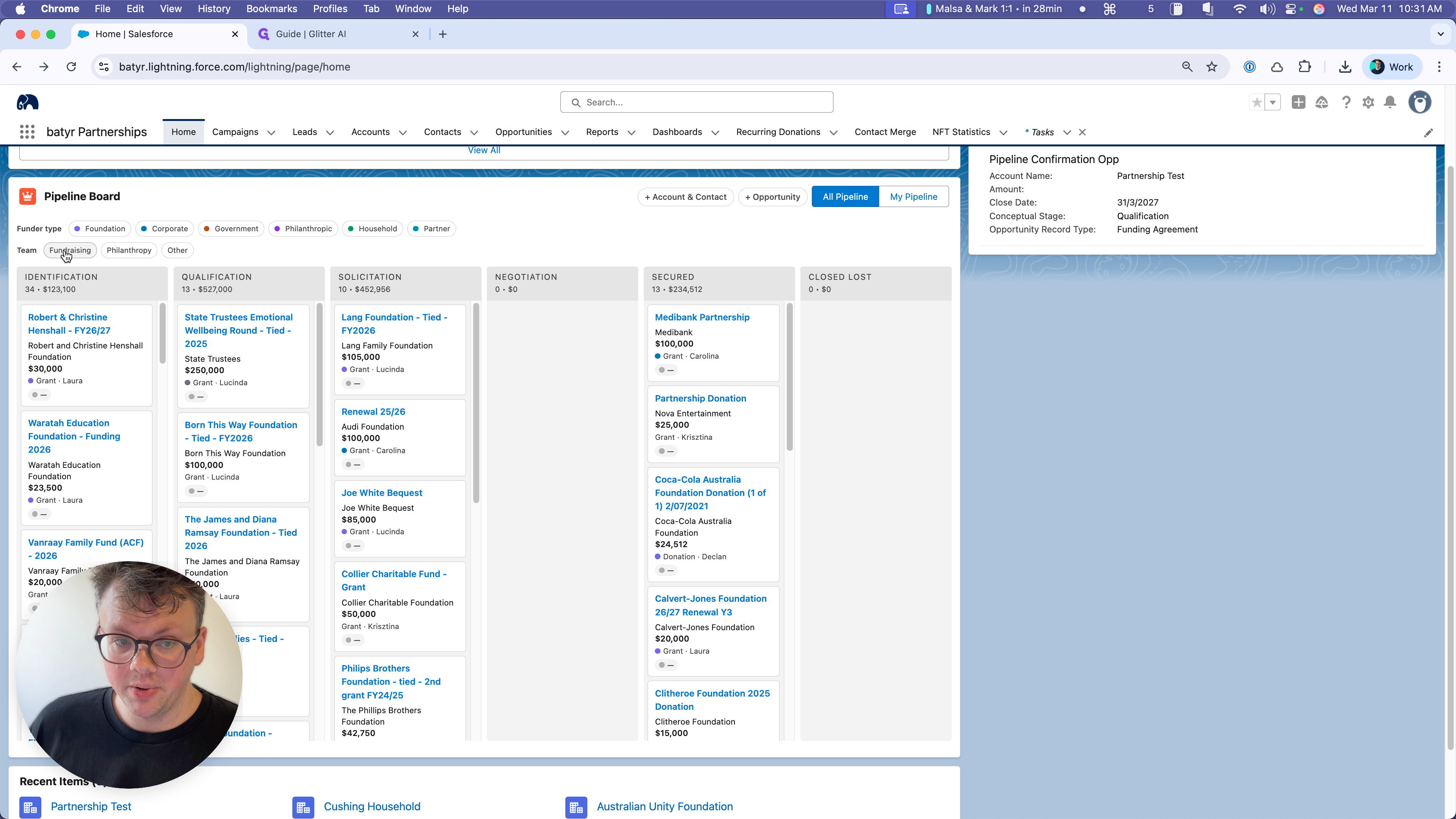Close the Tasks navigation tab
This screenshot has width=1456, height=819.
pos(1083,132)
